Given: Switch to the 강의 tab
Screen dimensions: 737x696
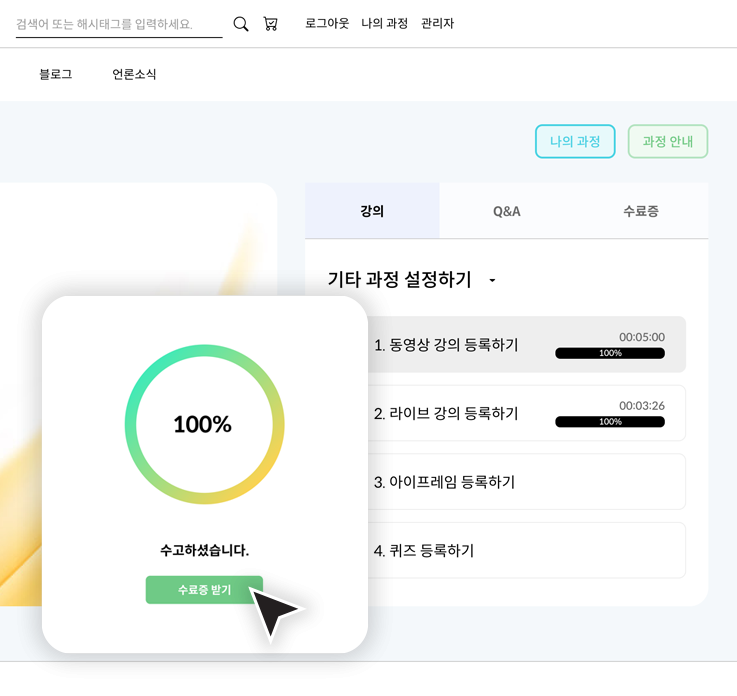Looking at the screenshot, I should point(372,211).
